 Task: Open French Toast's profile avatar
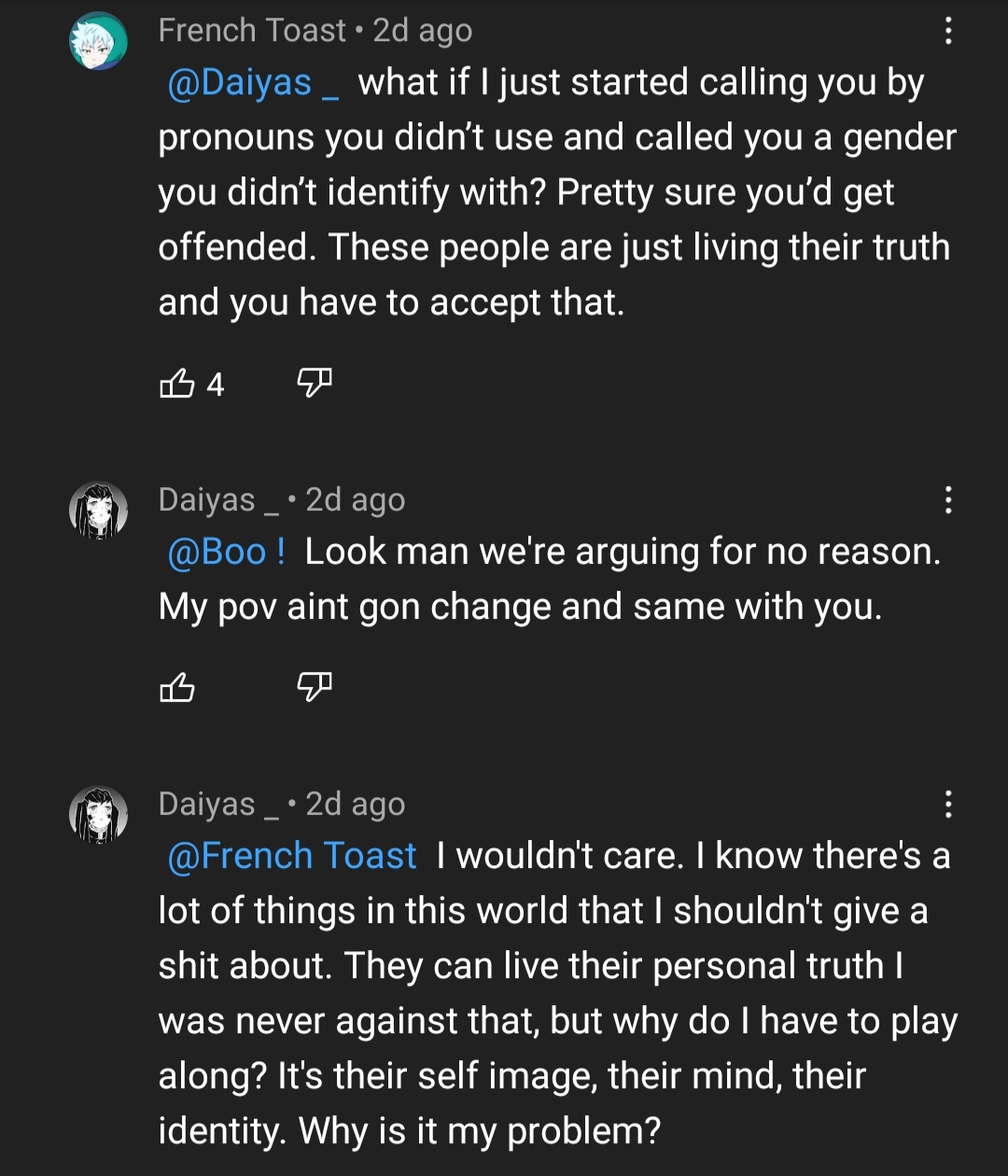pyautogui.click(x=99, y=42)
